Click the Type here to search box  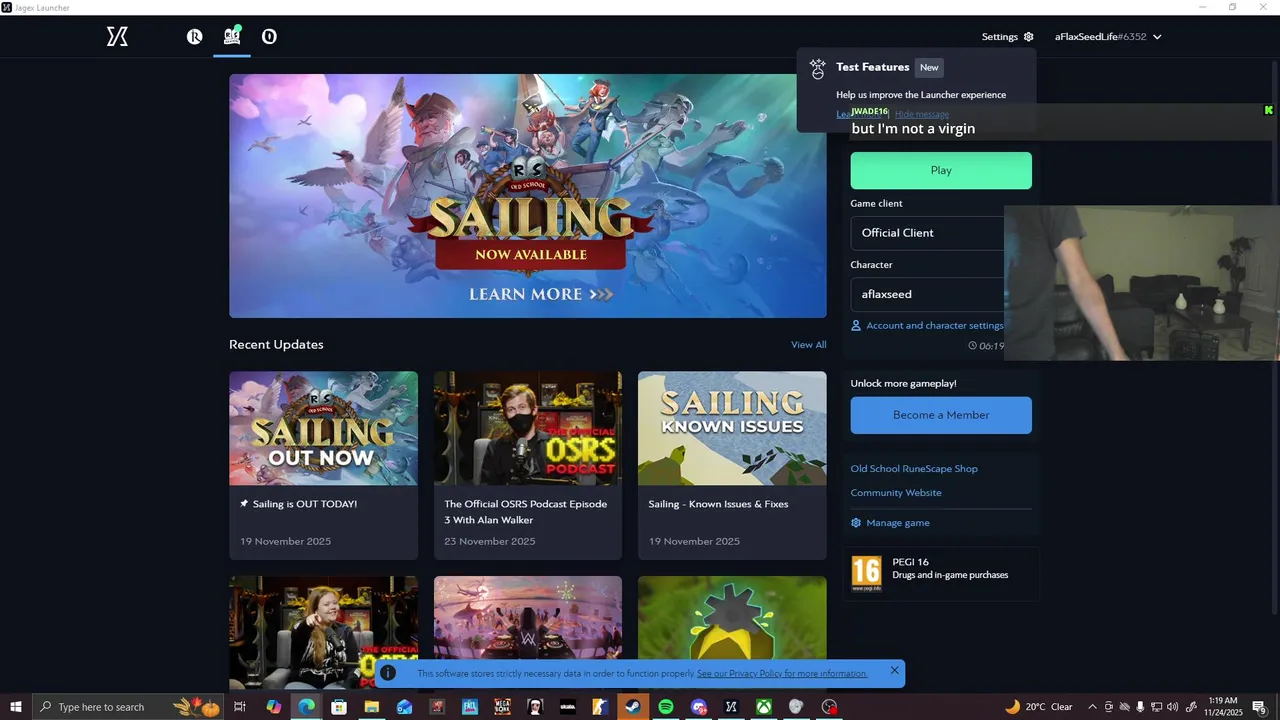point(128,707)
